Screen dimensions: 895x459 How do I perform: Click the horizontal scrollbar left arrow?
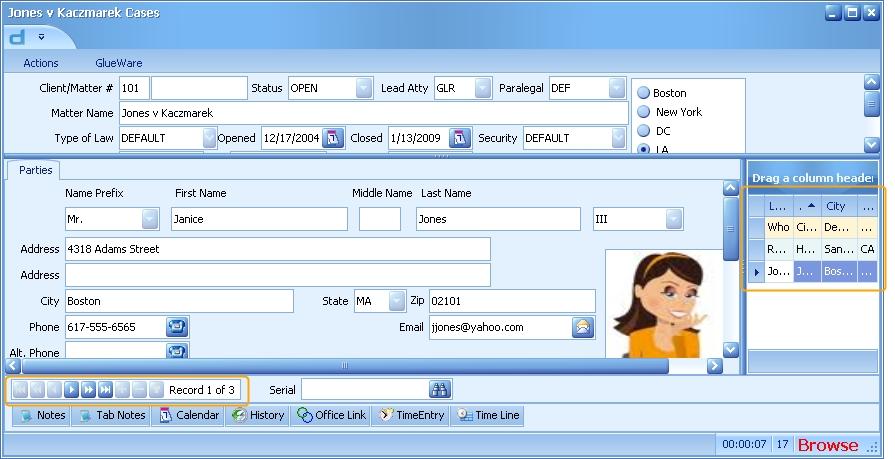pyautogui.click(x=13, y=366)
